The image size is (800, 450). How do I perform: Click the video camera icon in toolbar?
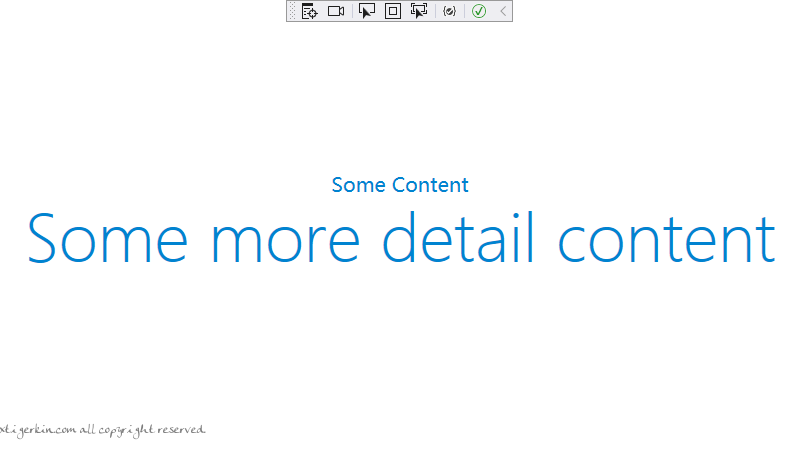pyautogui.click(x=336, y=11)
